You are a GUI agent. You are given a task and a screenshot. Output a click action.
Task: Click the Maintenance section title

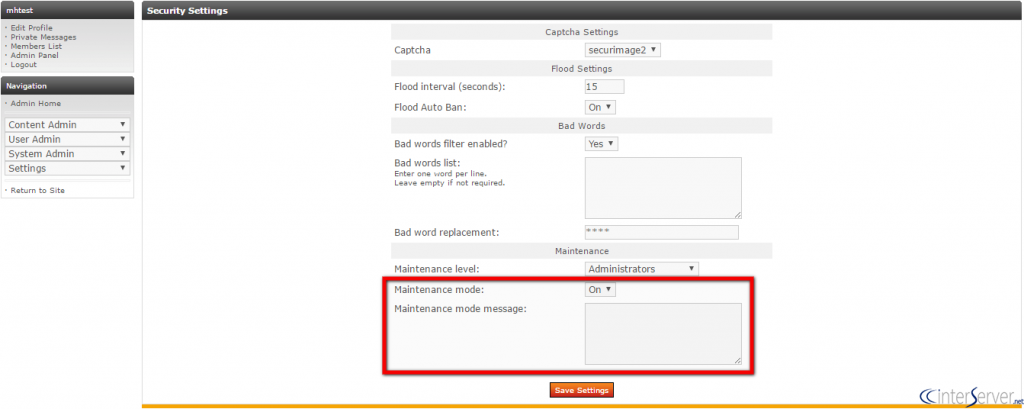pos(581,251)
